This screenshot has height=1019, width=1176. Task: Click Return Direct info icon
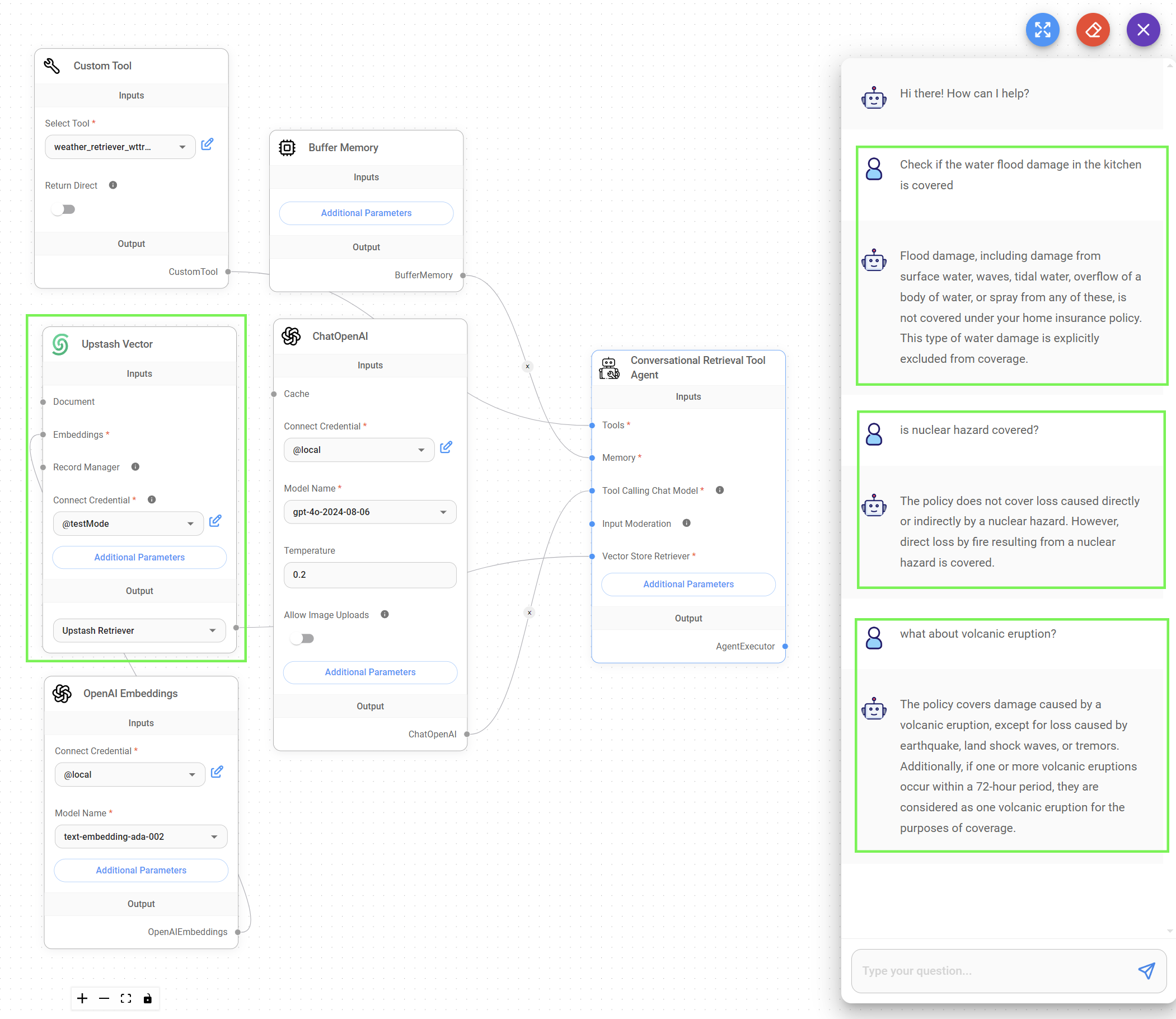113,185
